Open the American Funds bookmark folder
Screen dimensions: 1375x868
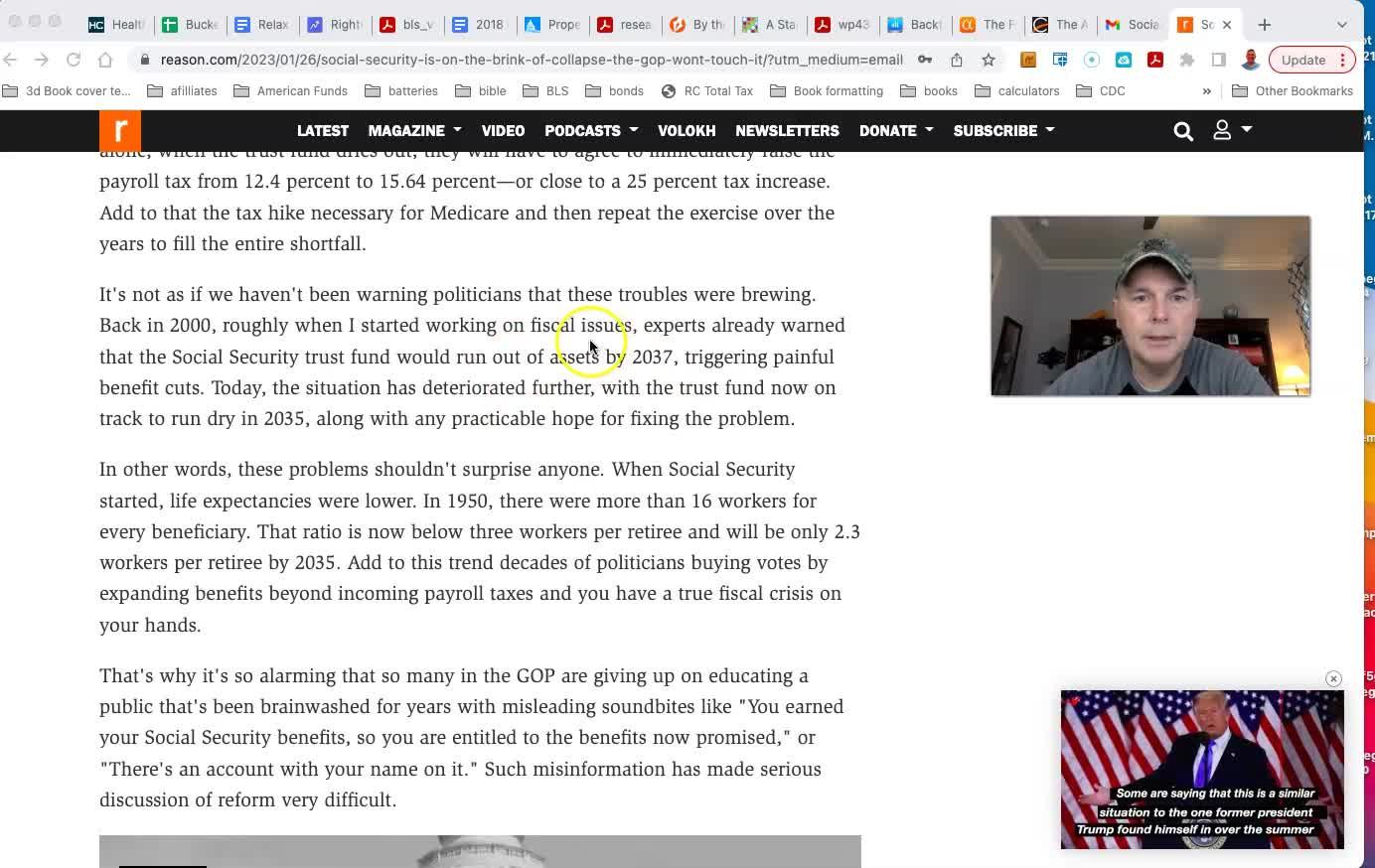pos(291,91)
